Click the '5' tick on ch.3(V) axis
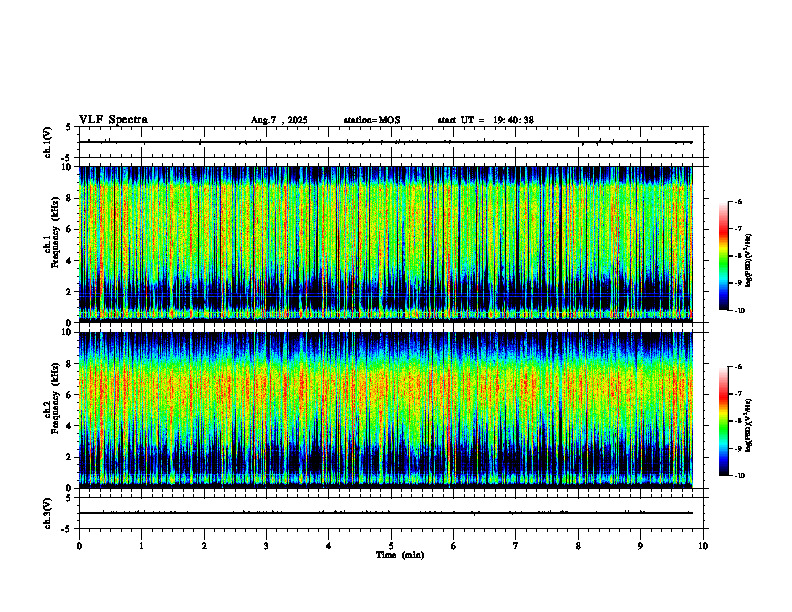This screenshot has height=612, width=792. click(68, 498)
